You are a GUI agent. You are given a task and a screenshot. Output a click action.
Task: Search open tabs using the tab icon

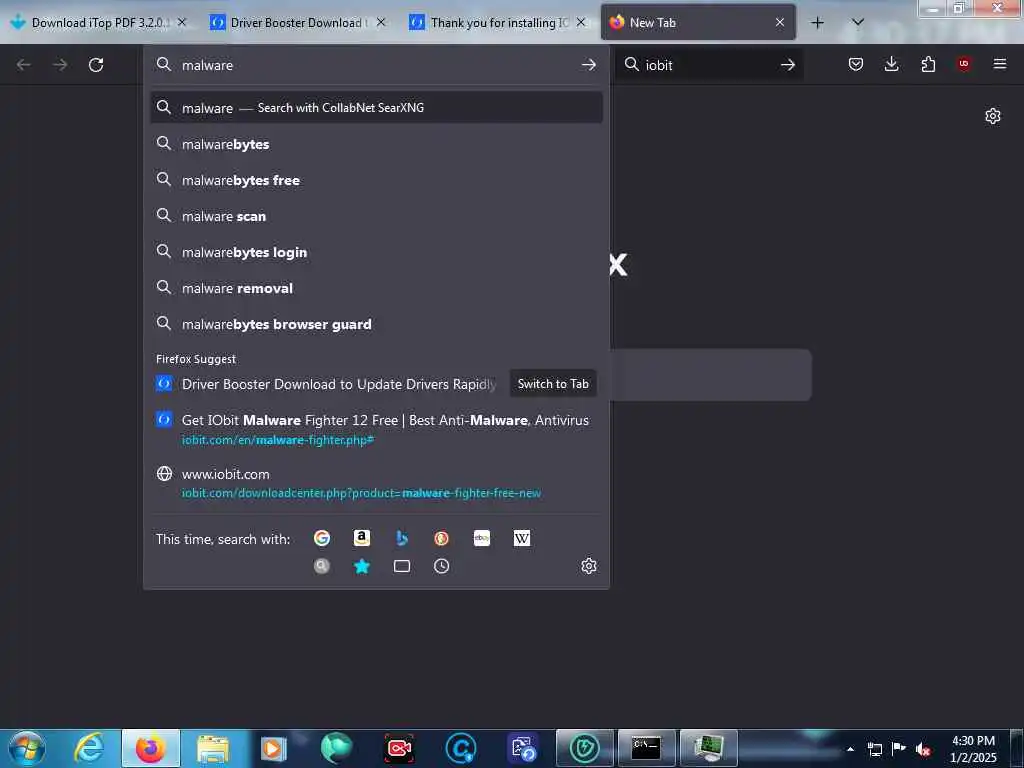(402, 566)
